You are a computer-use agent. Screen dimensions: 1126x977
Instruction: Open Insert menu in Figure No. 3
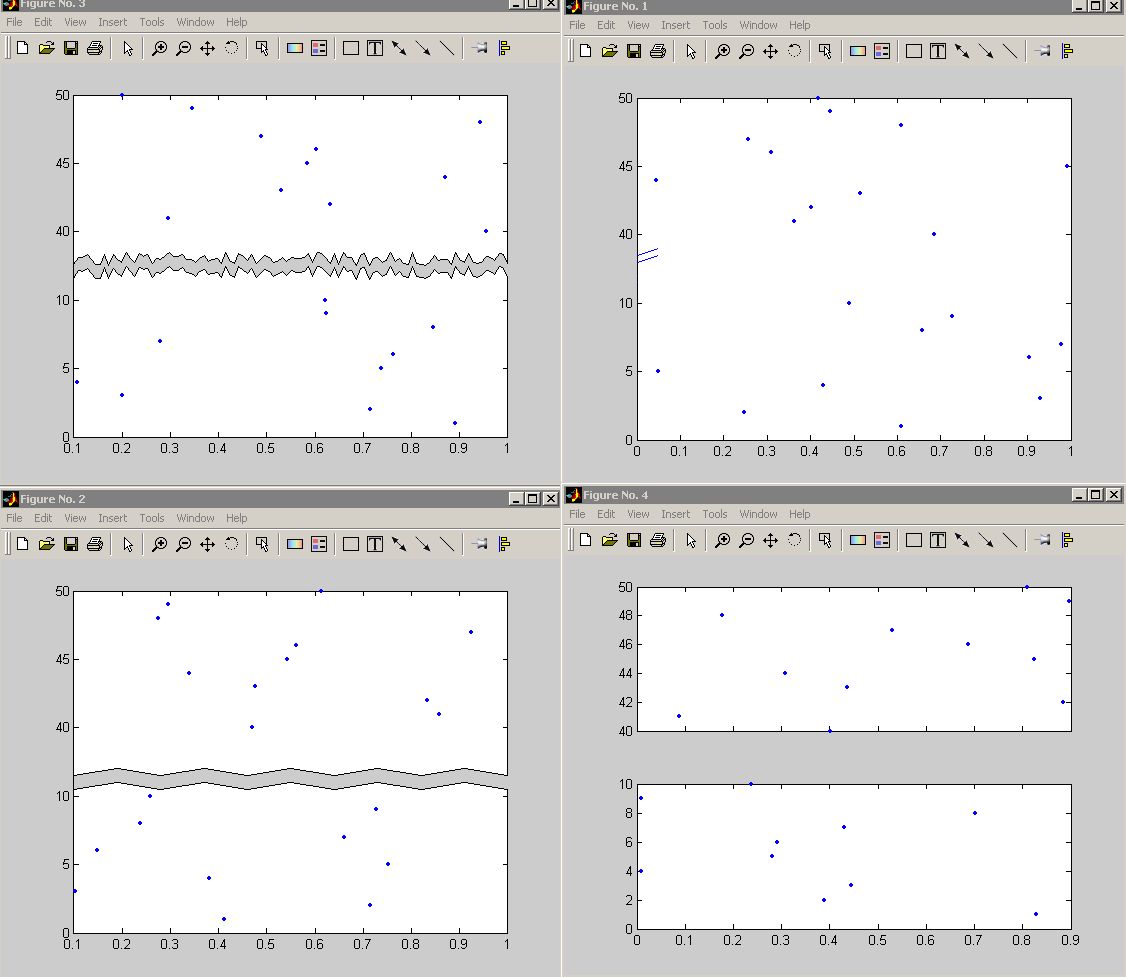[x=113, y=22]
